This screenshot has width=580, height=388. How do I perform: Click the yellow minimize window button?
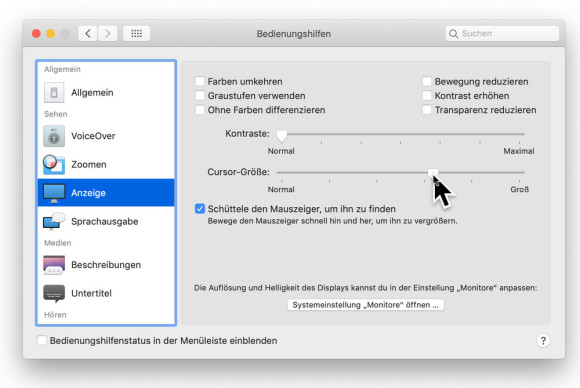[51, 34]
